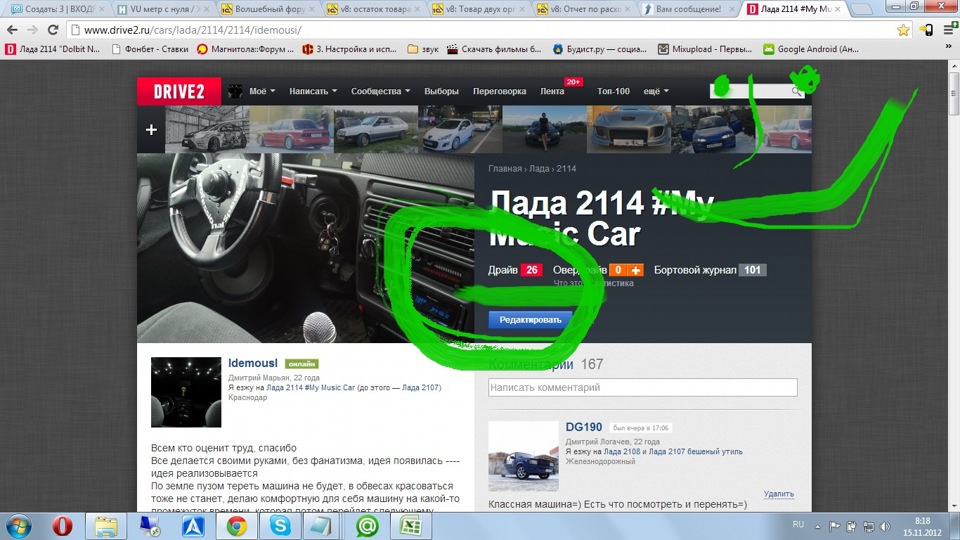Screen dimensions: 960x540
Task: Click the Лада 2108 link in DG190 comment
Action: point(621,451)
